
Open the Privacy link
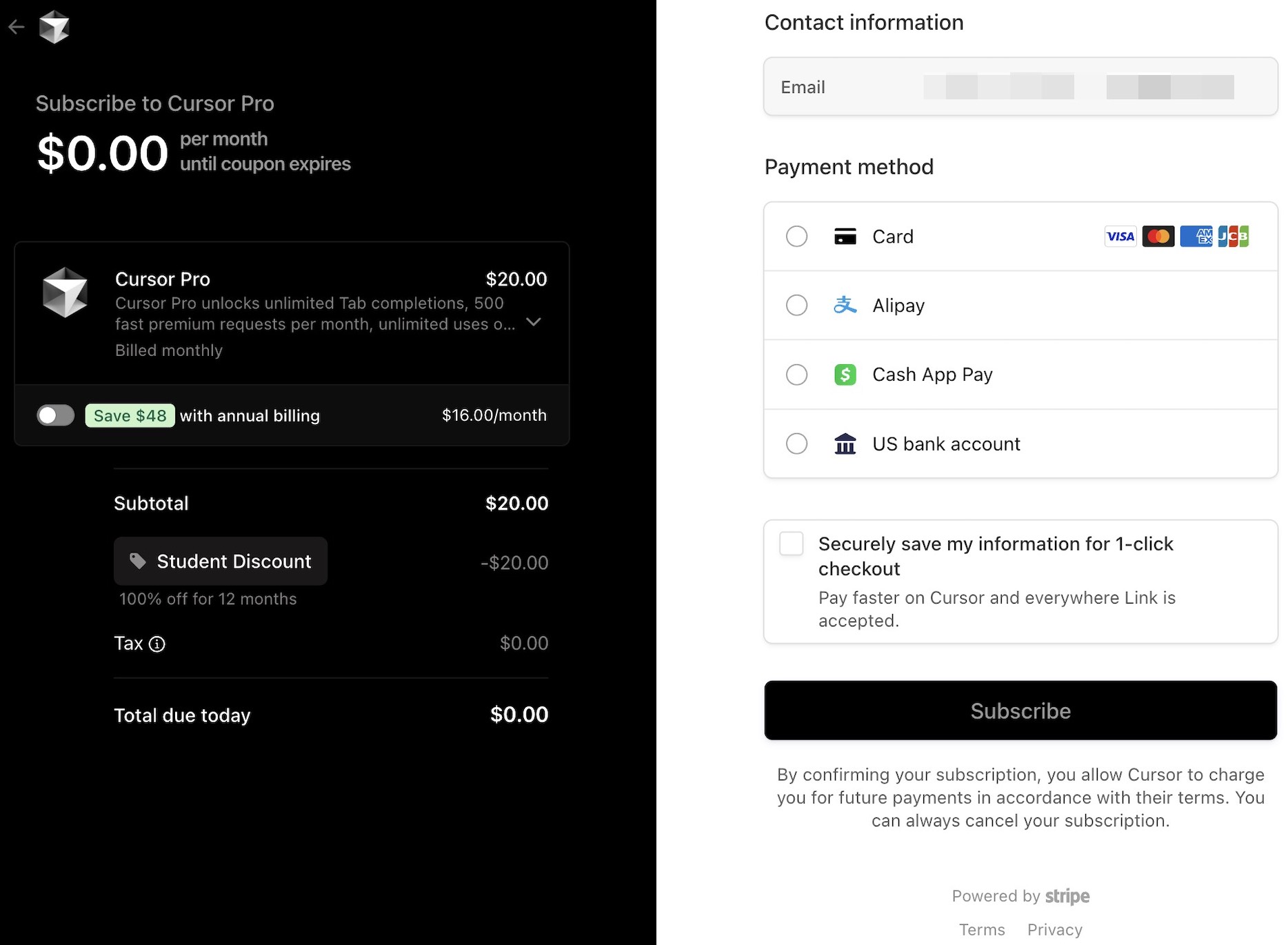click(x=1054, y=930)
